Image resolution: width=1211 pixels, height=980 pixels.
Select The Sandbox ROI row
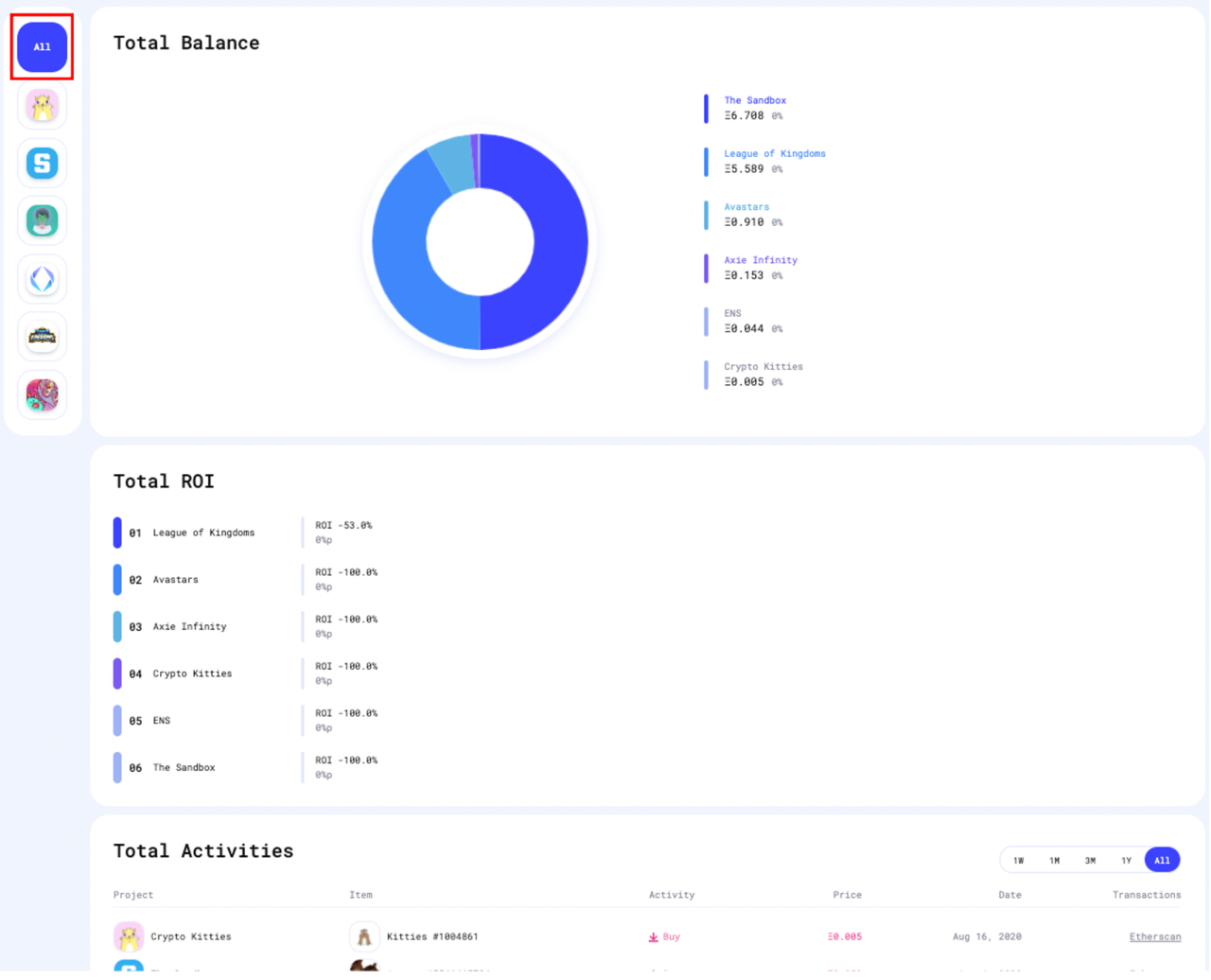pos(246,767)
